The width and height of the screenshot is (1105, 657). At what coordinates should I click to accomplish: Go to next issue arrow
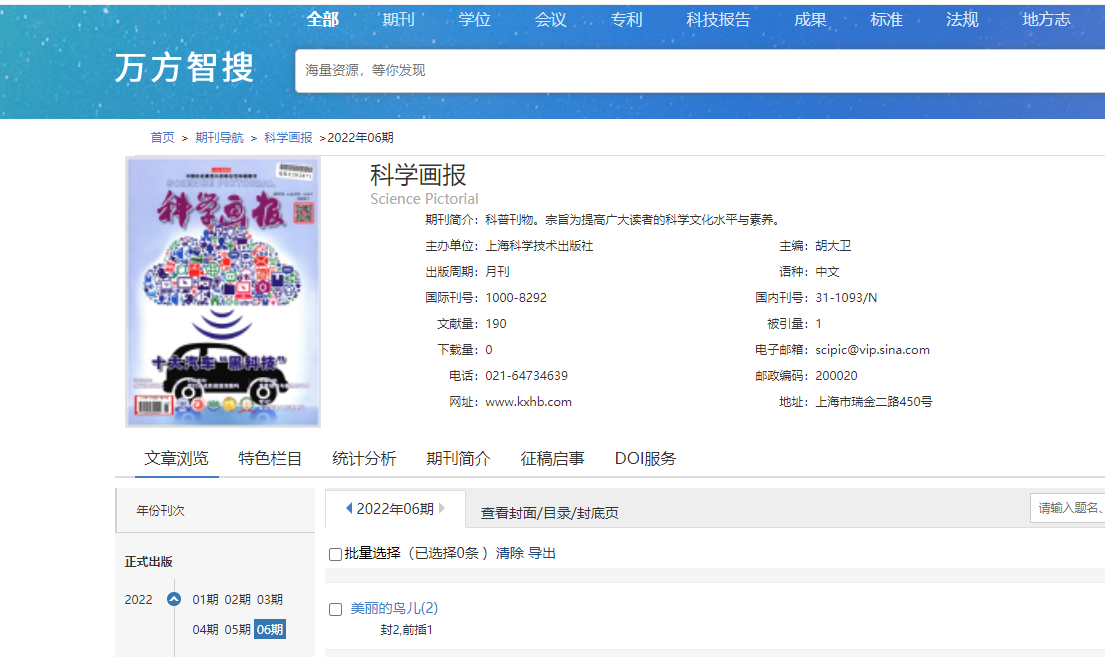pyautogui.click(x=442, y=509)
